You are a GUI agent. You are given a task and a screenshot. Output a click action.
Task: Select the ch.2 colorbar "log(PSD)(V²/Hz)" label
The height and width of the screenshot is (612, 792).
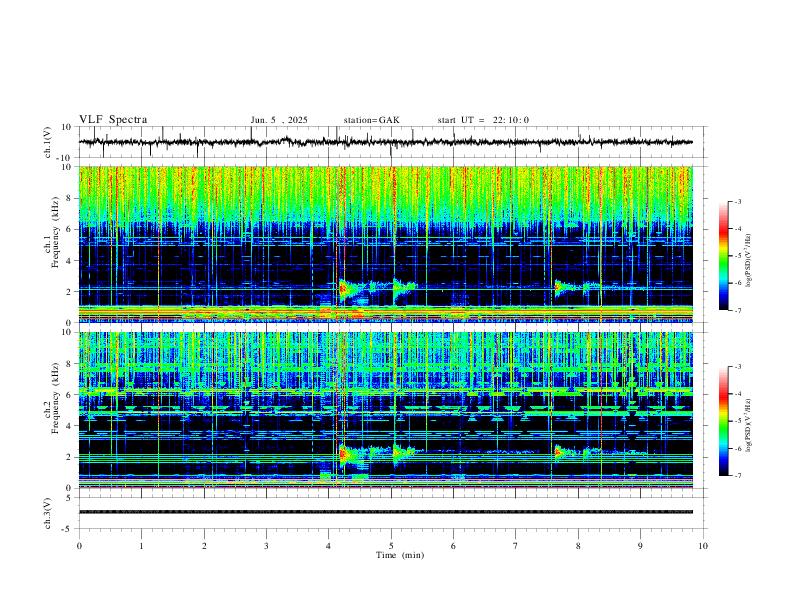point(749,426)
